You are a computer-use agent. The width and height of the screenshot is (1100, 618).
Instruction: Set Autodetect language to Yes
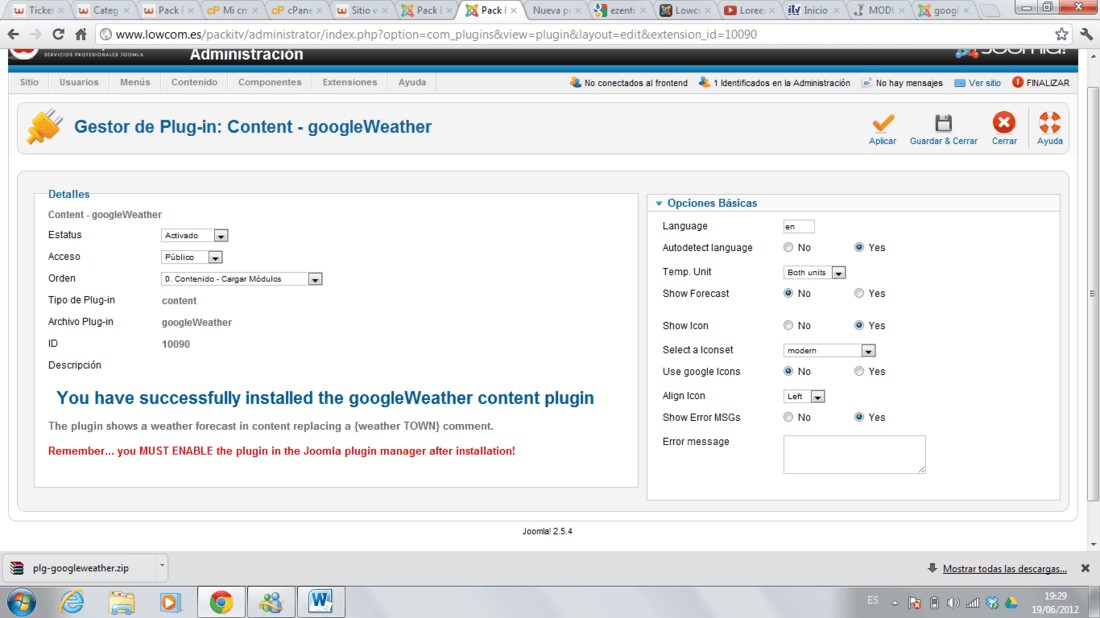pos(859,248)
